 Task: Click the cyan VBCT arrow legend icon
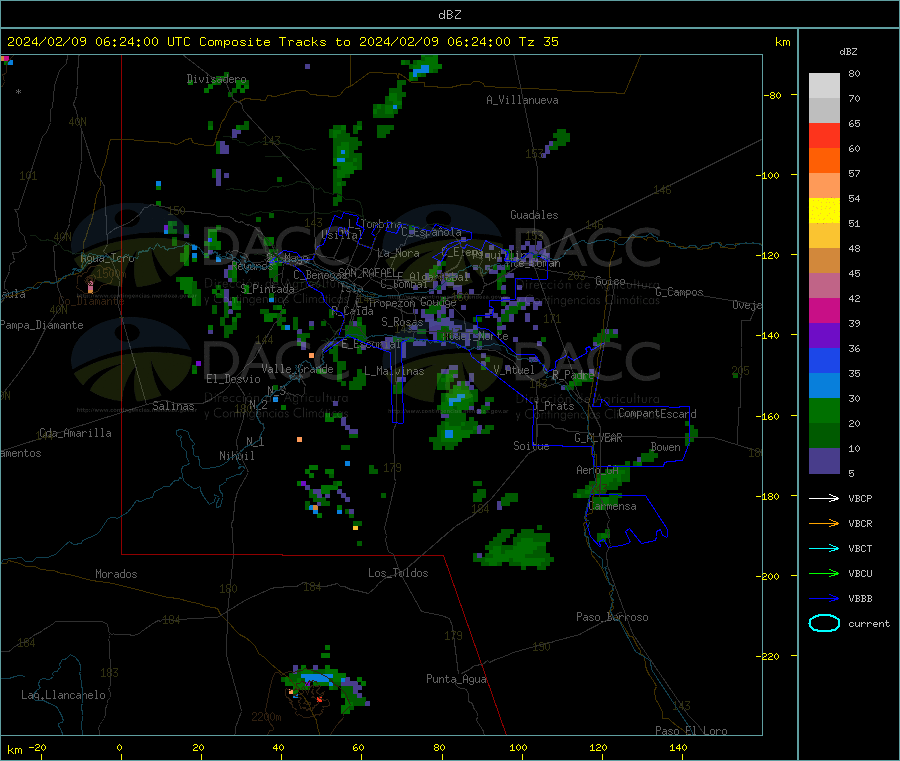pyautogui.click(x=824, y=549)
